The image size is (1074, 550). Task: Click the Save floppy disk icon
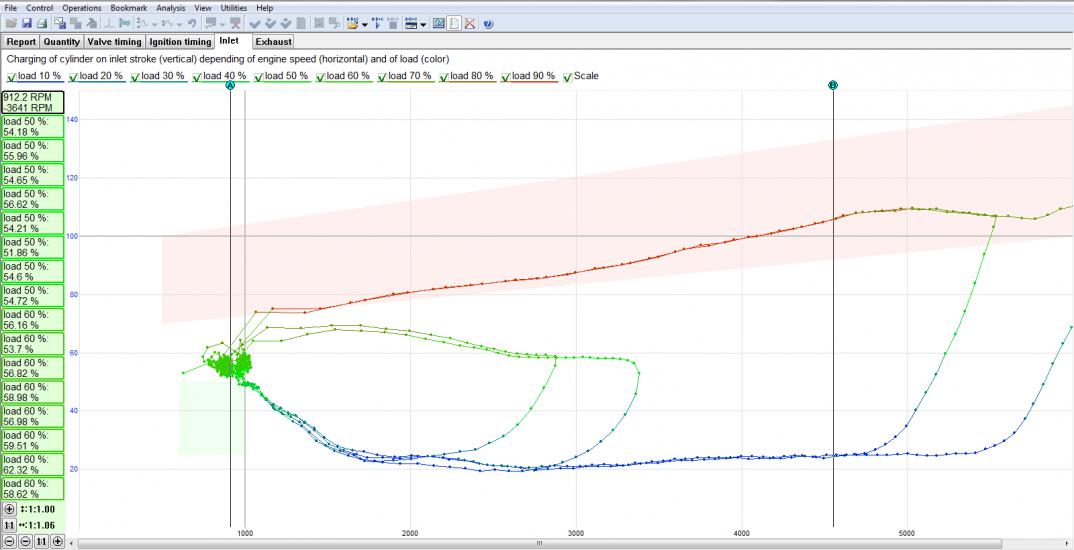[26, 23]
